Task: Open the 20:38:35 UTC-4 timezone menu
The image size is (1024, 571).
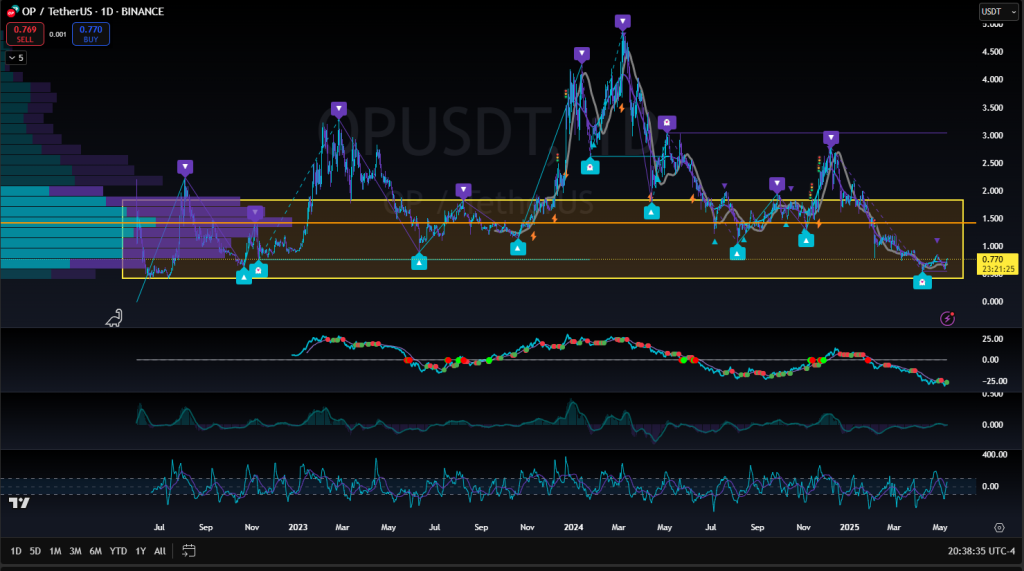Action: pos(982,551)
